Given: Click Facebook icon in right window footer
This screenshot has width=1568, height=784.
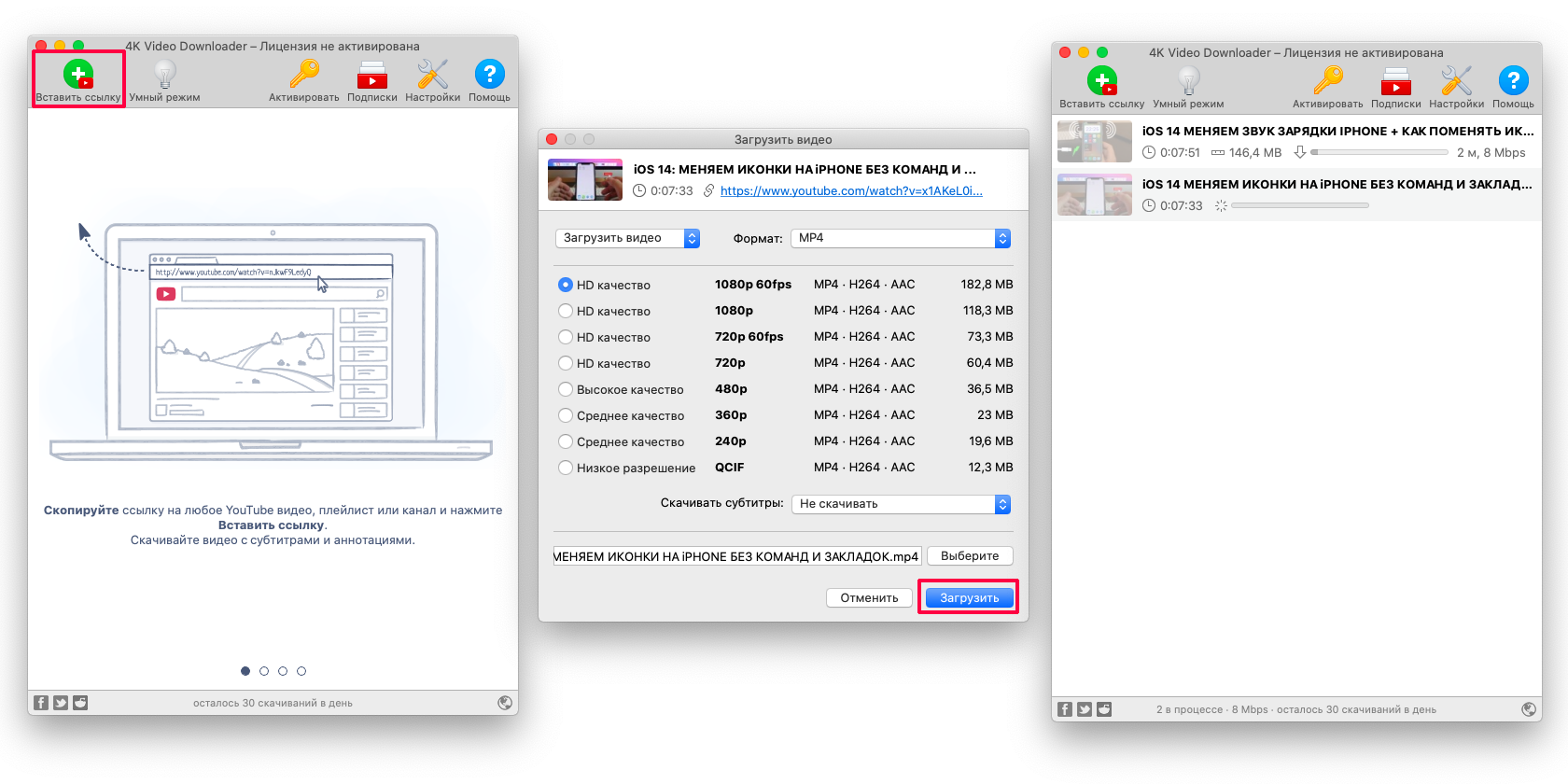Looking at the screenshot, I should (x=1065, y=709).
